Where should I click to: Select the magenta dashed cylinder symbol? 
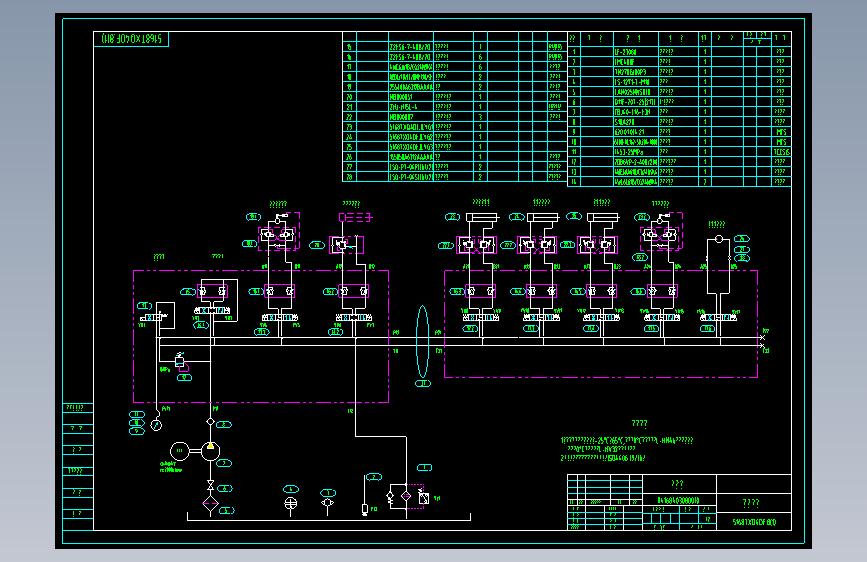click(355, 217)
